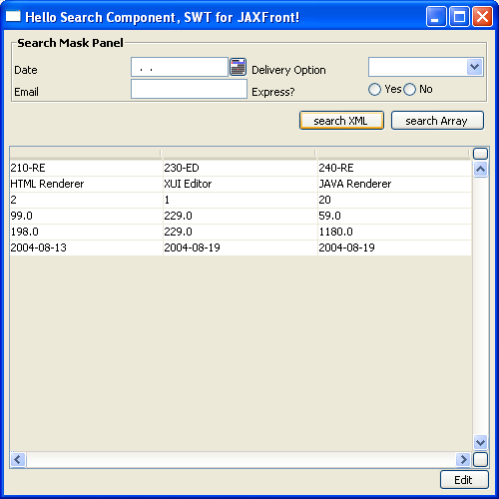499x499 pixels.
Task: Select the XUI Editor table cell
Action: (x=240, y=184)
